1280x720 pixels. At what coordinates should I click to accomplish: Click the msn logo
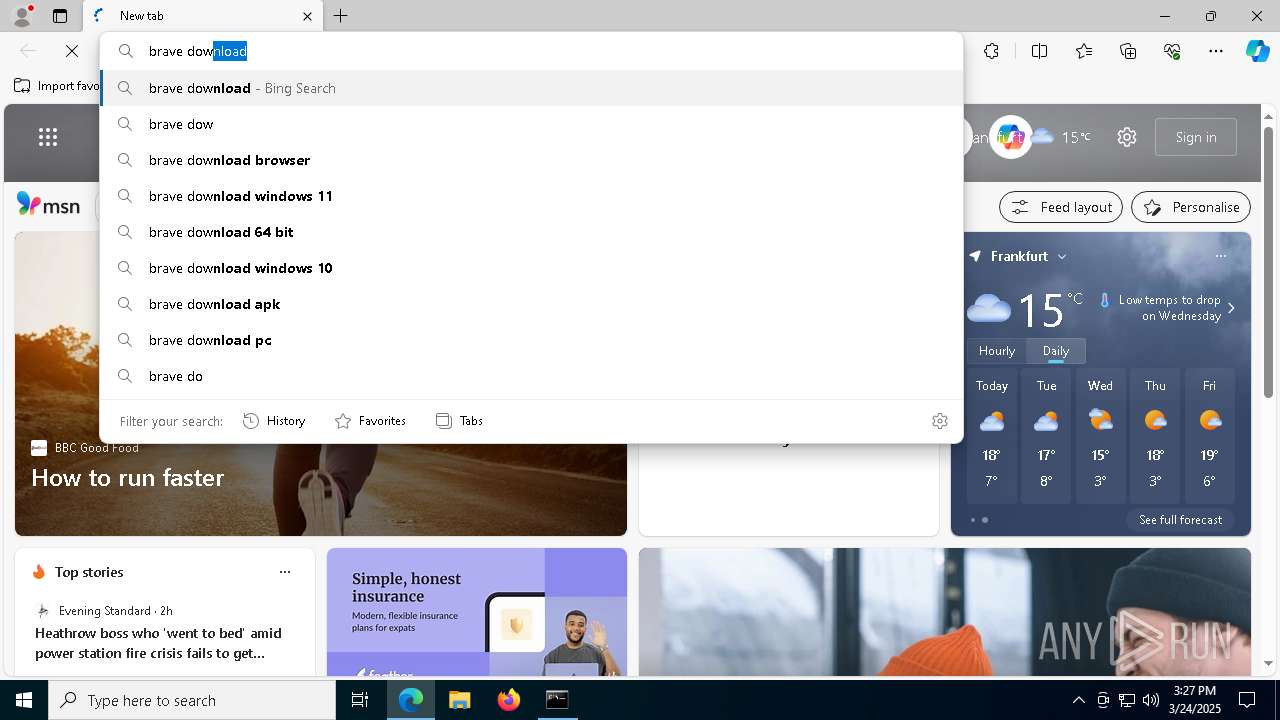click(x=48, y=206)
